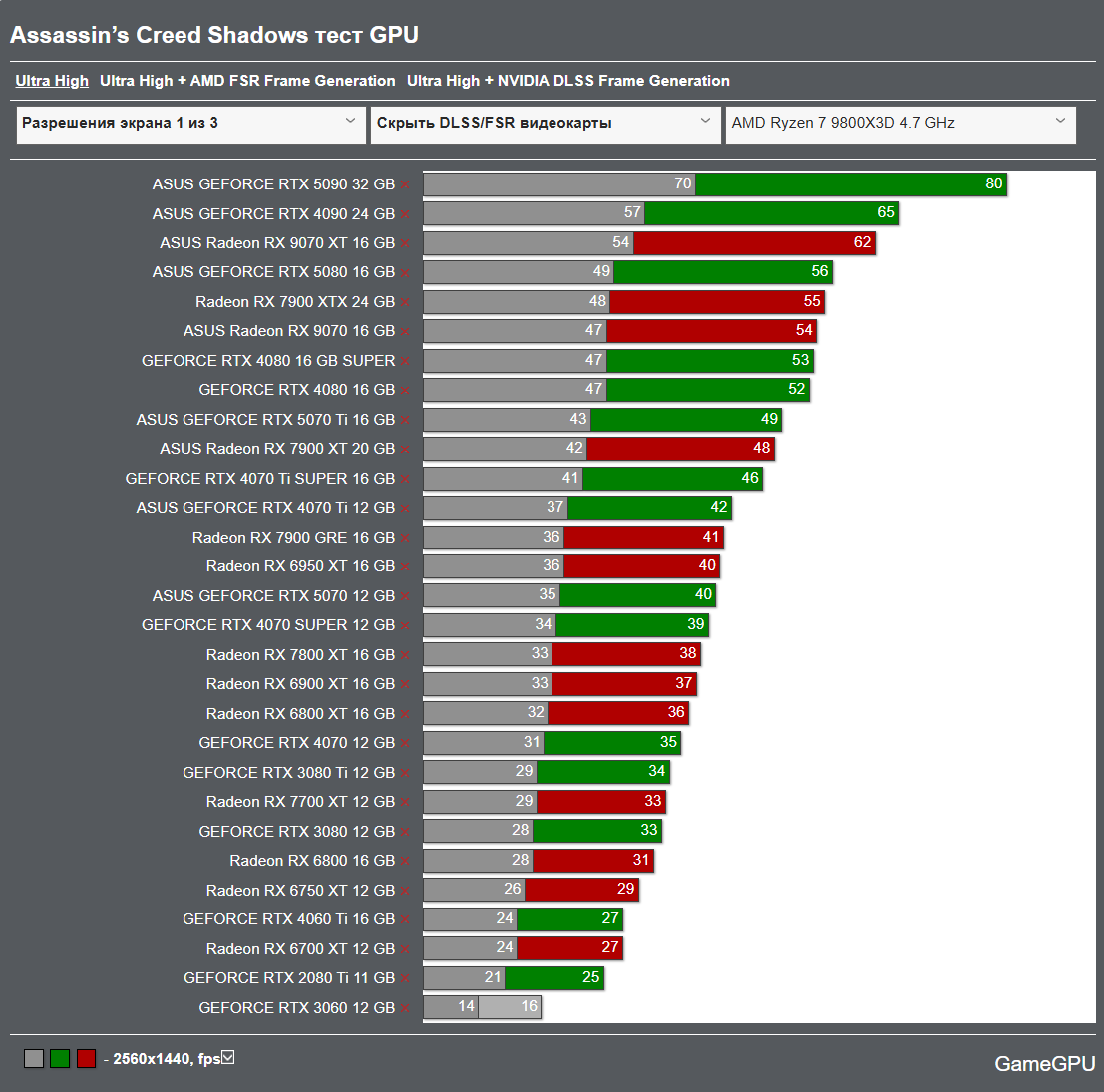The image size is (1104, 1092).
Task: Click the Radeon RX 6700 XT 12 GB label
Action: tap(300, 949)
